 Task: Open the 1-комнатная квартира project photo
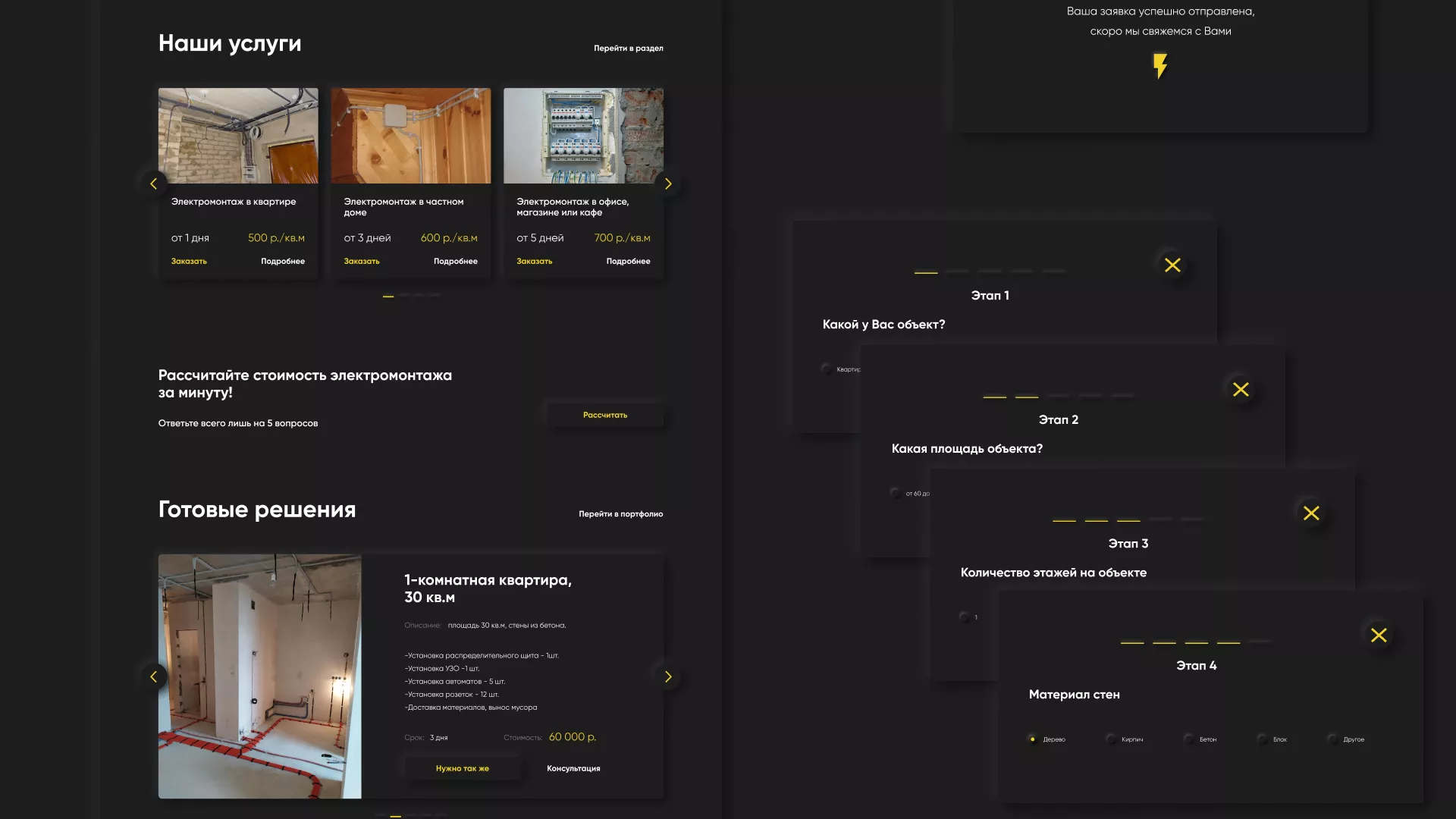(x=259, y=675)
